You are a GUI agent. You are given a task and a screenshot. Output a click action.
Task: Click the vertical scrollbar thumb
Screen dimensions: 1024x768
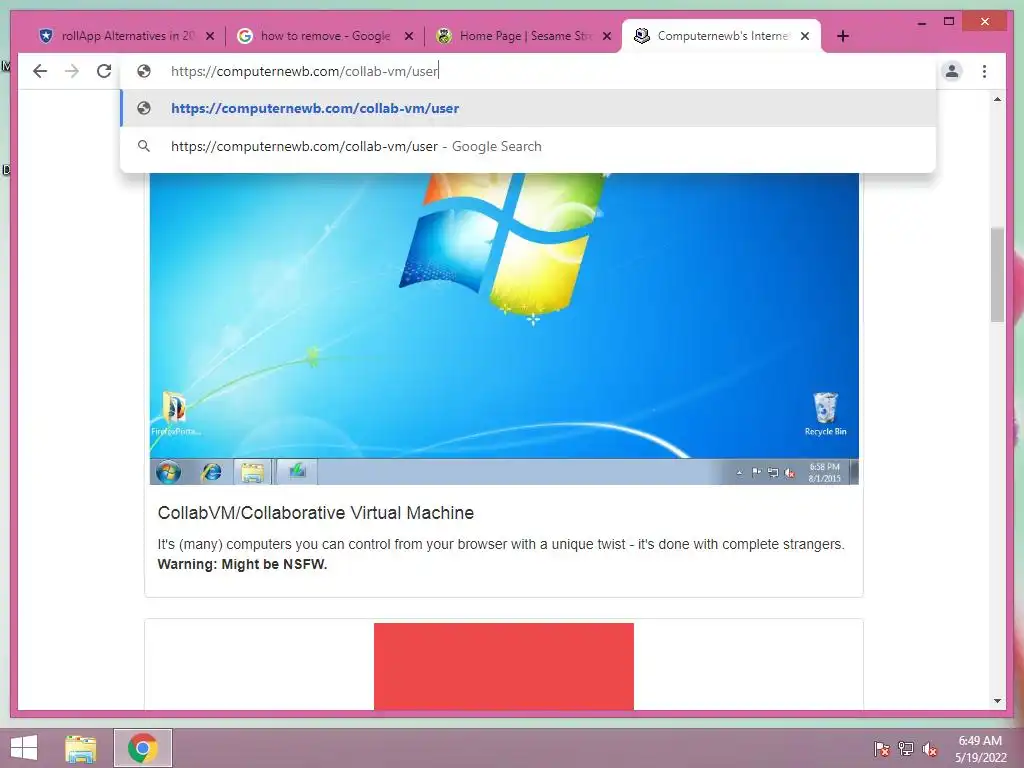point(997,274)
